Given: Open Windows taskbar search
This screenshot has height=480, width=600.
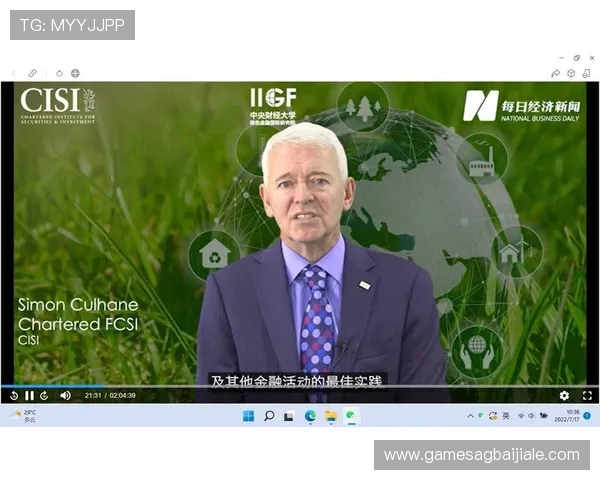Looking at the screenshot, I should point(269,416).
